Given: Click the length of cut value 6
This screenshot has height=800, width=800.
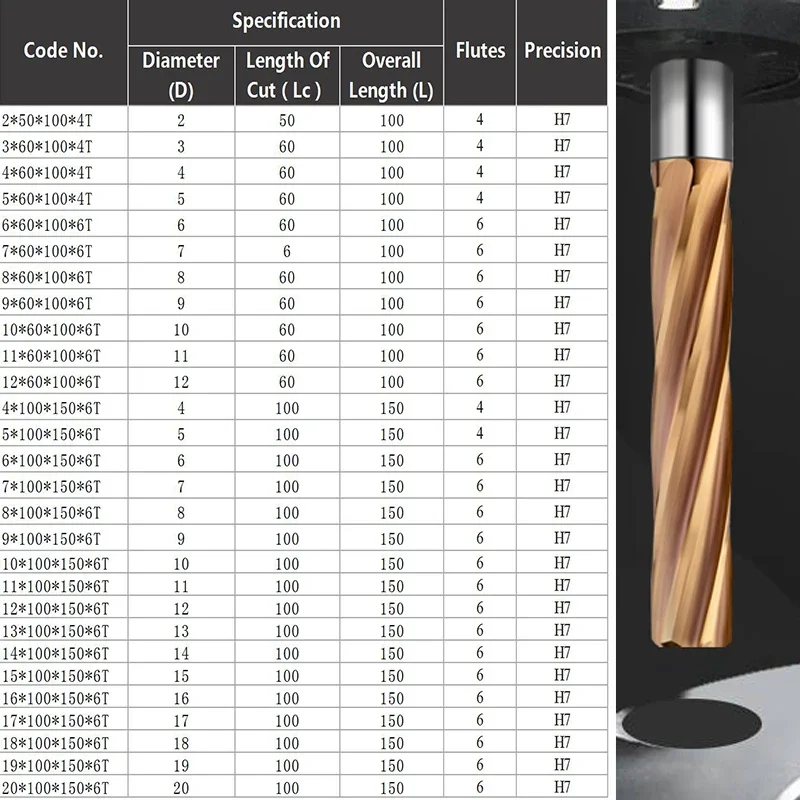Looking at the screenshot, I should click(287, 251).
